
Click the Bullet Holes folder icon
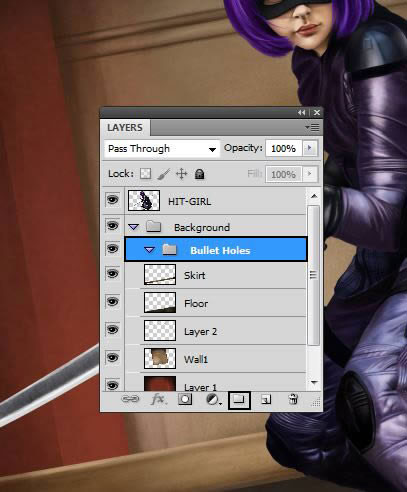coord(169,249)
